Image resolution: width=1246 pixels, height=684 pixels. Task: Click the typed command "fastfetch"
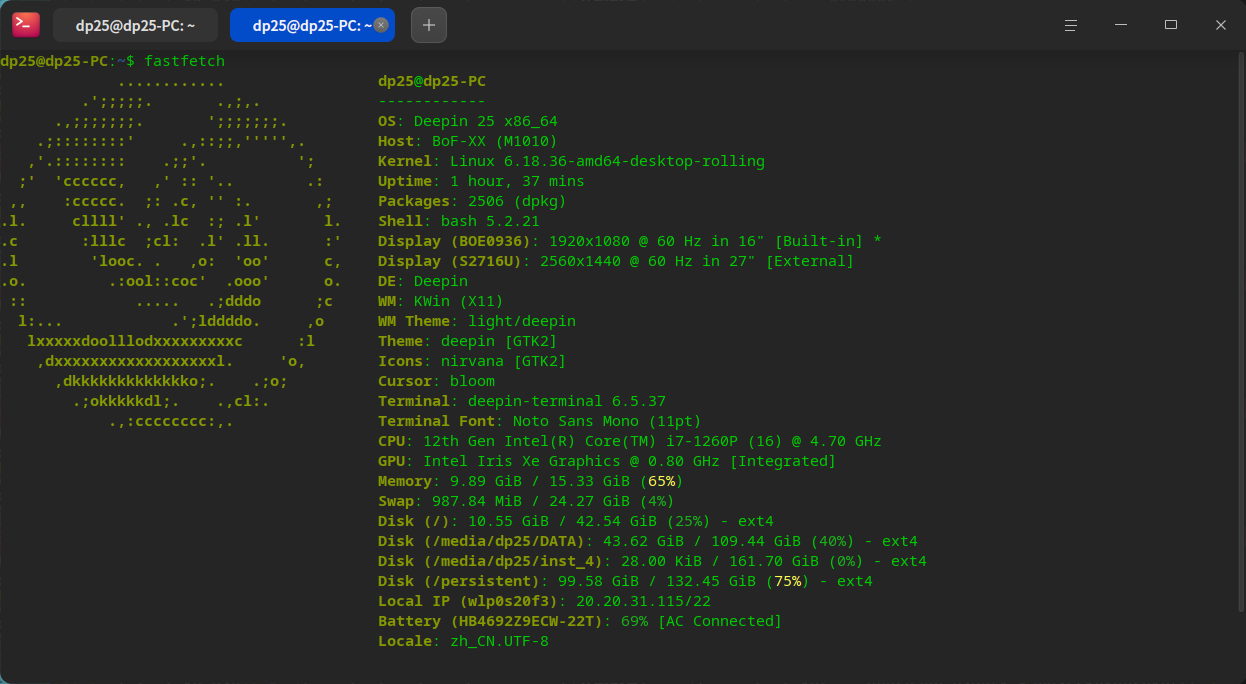point(184,61)
